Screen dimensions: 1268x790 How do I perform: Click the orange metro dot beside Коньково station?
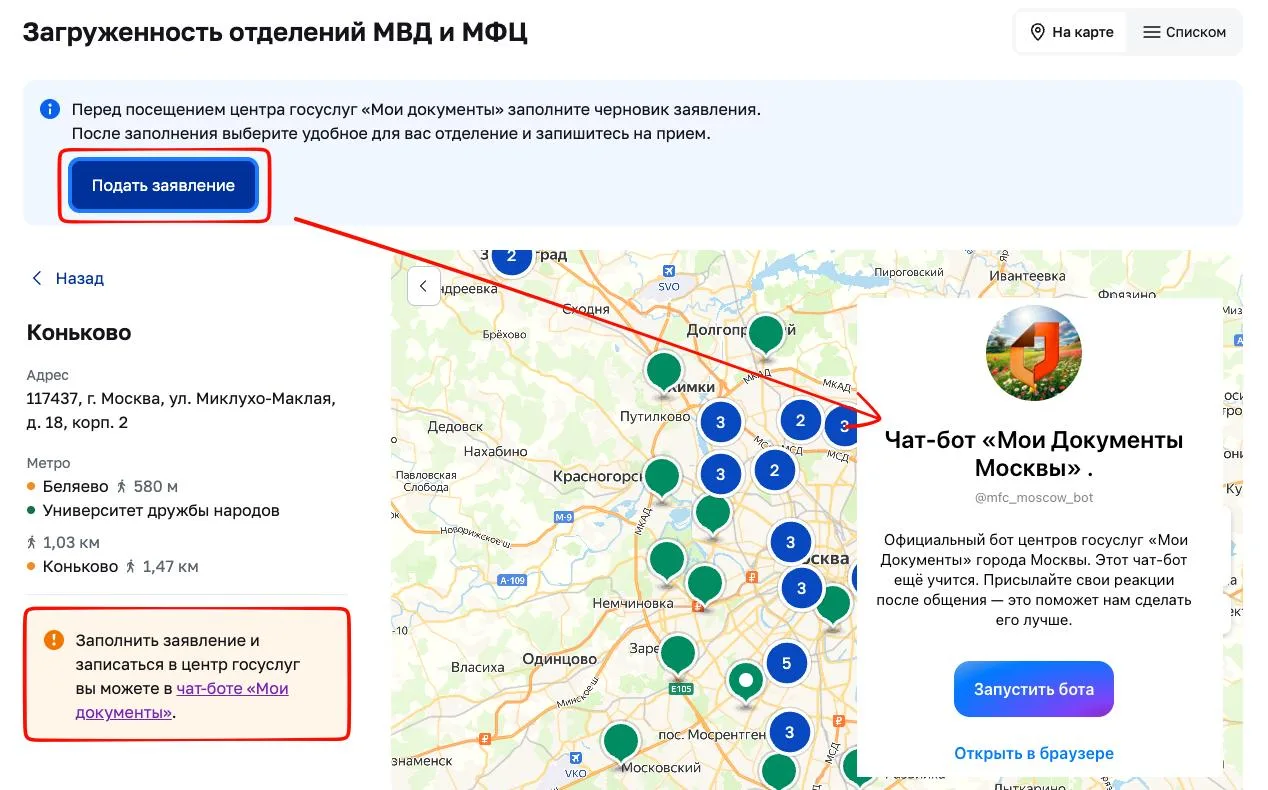click(32, 567)
